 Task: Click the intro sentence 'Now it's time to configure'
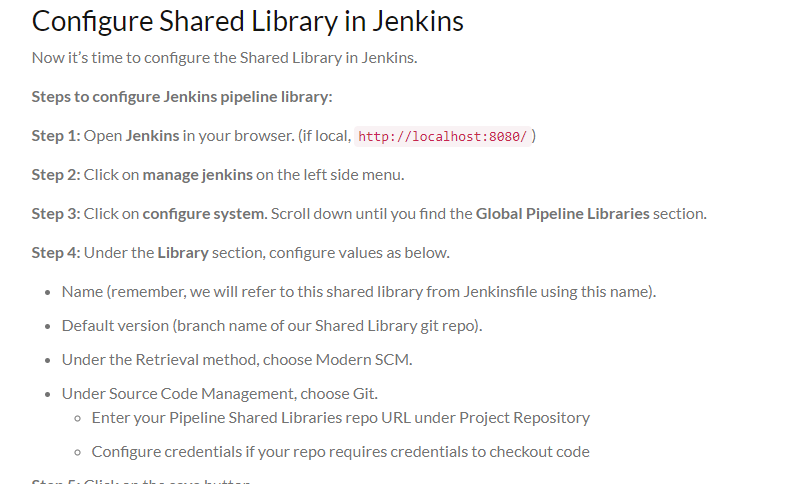pos(224,58)
